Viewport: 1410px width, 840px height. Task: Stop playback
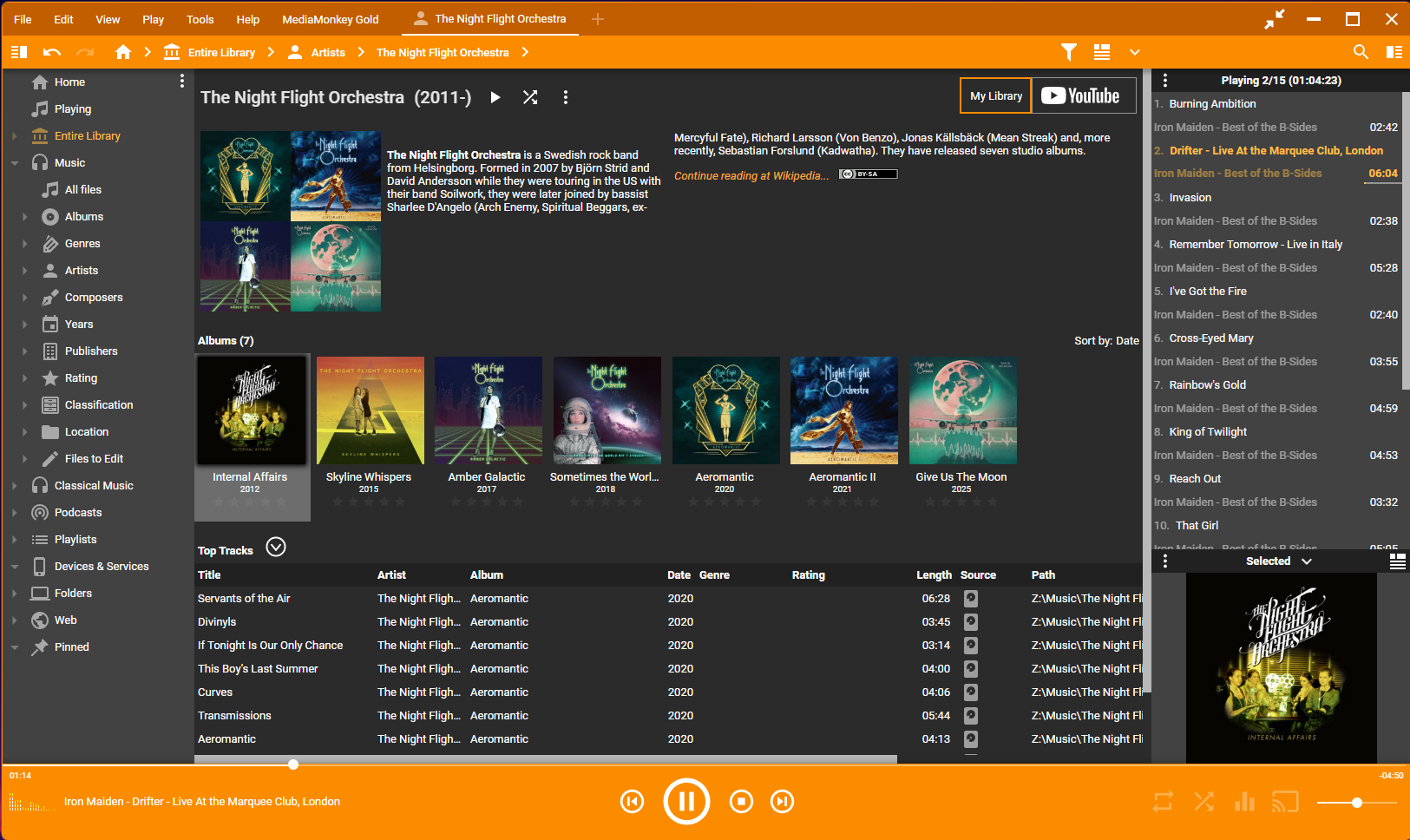click(741, 802)
